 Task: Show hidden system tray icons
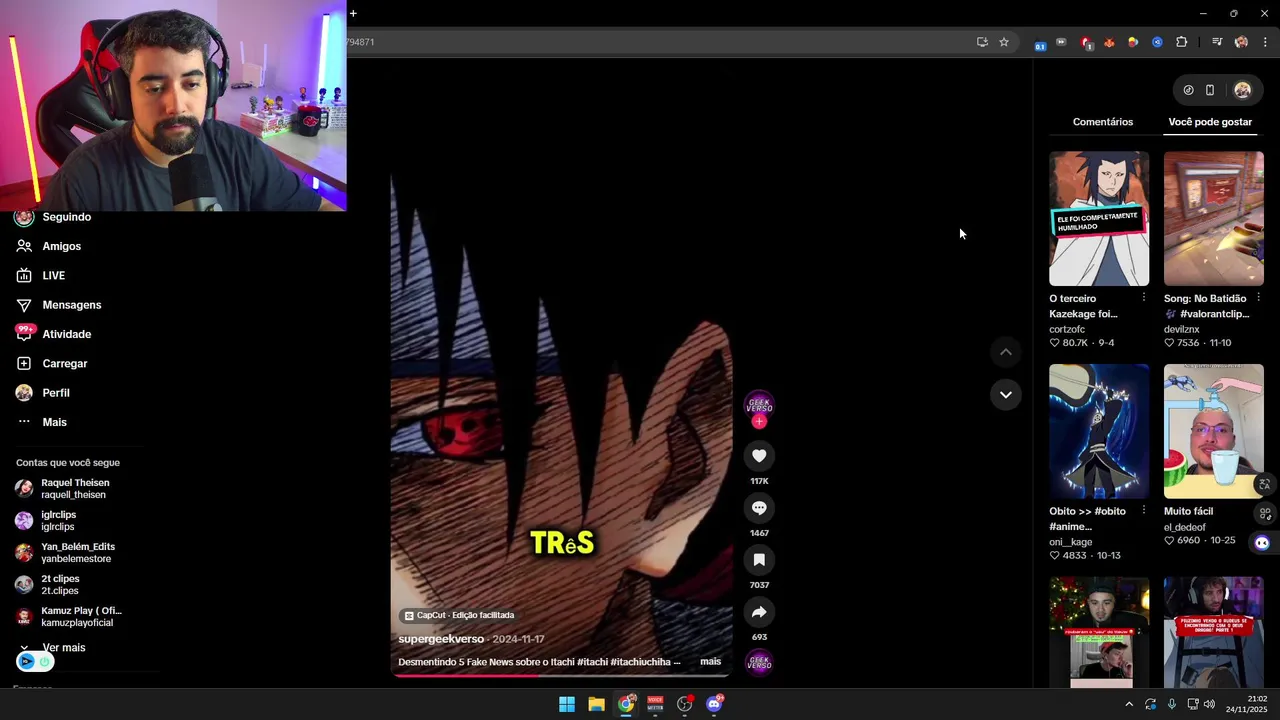(1129, 704)
